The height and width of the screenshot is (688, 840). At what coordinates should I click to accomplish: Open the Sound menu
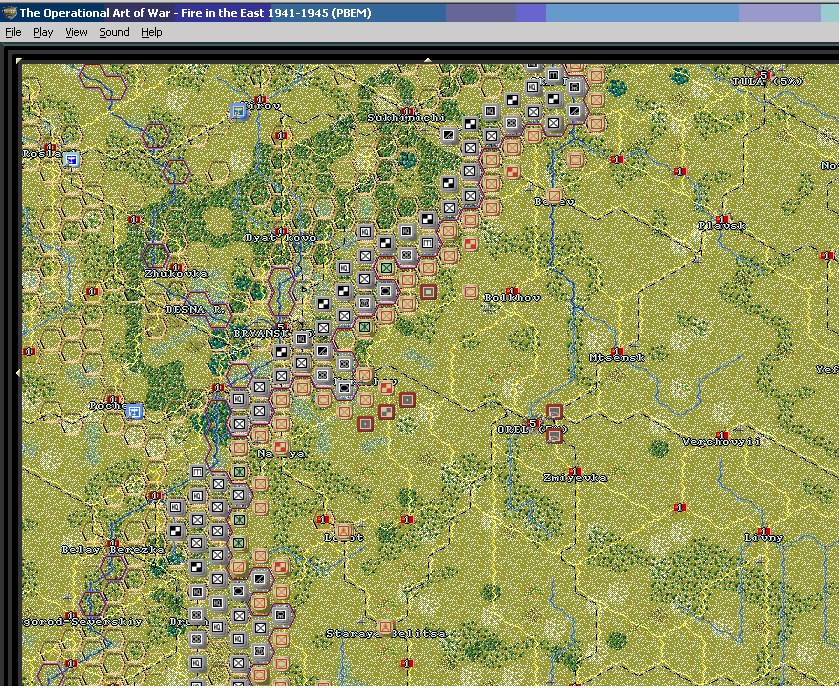114,32
